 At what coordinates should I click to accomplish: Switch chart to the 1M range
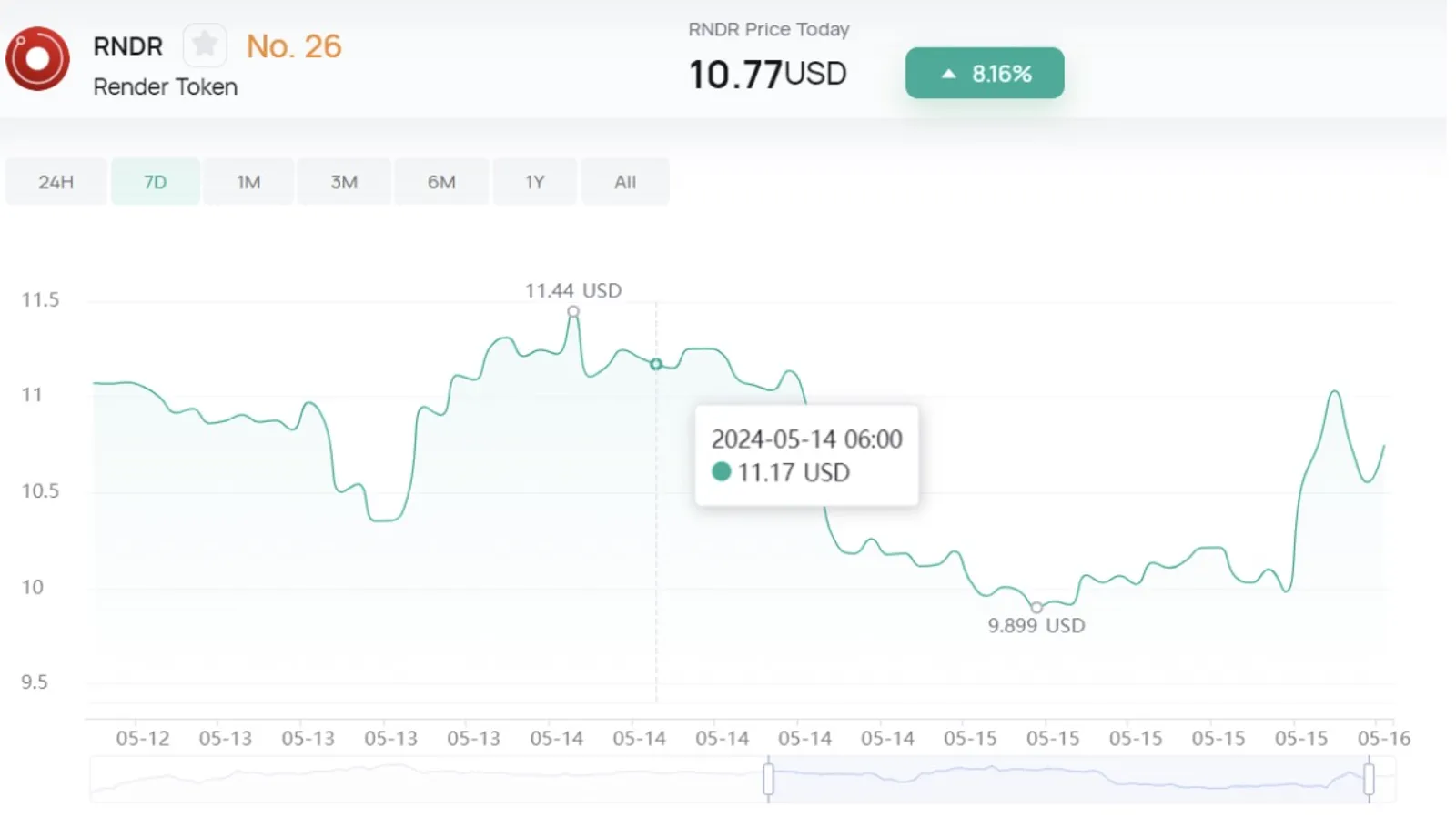(x=248, y=182)
